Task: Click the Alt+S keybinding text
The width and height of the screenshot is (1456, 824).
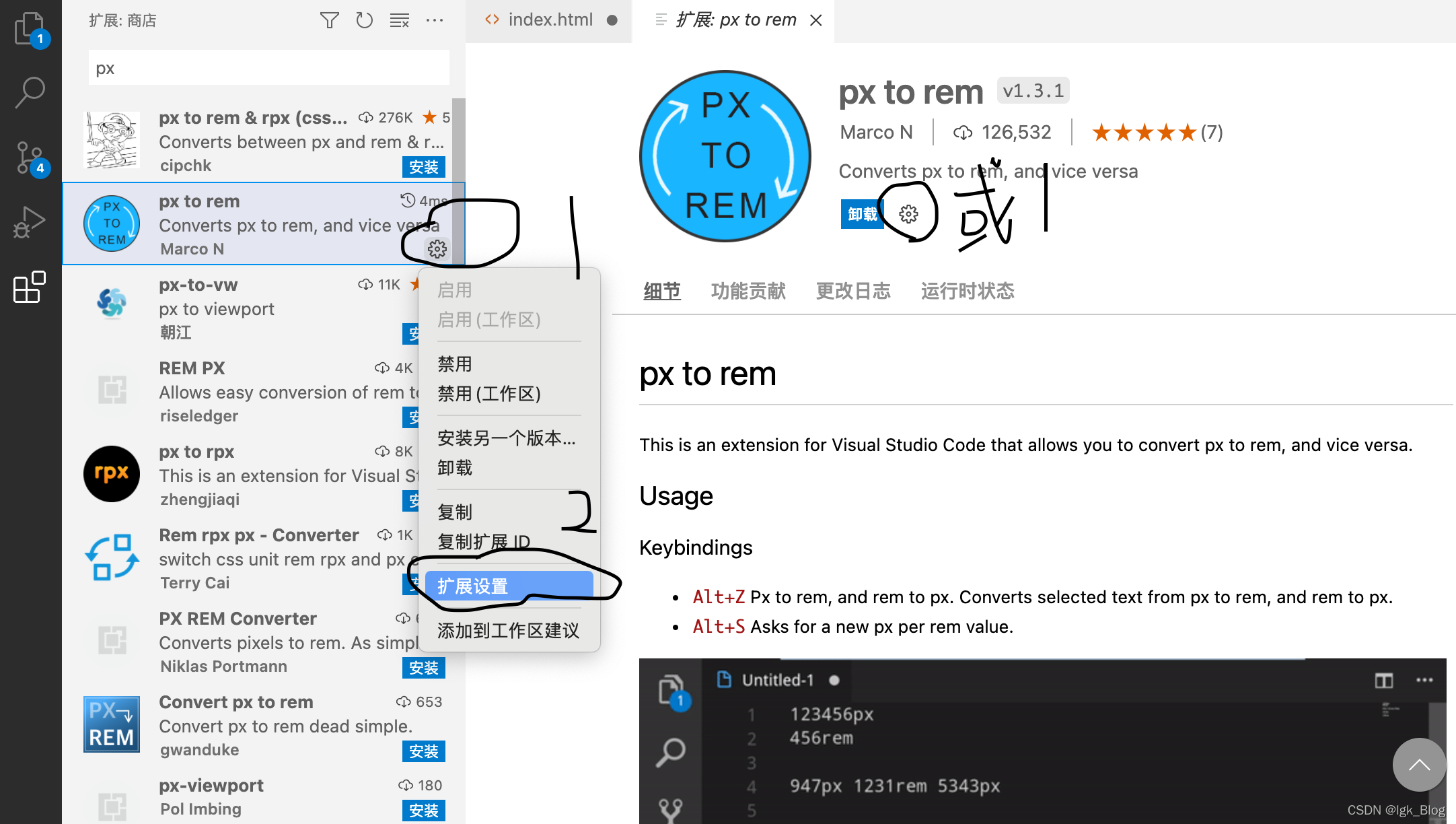Action: click(719, 627)
